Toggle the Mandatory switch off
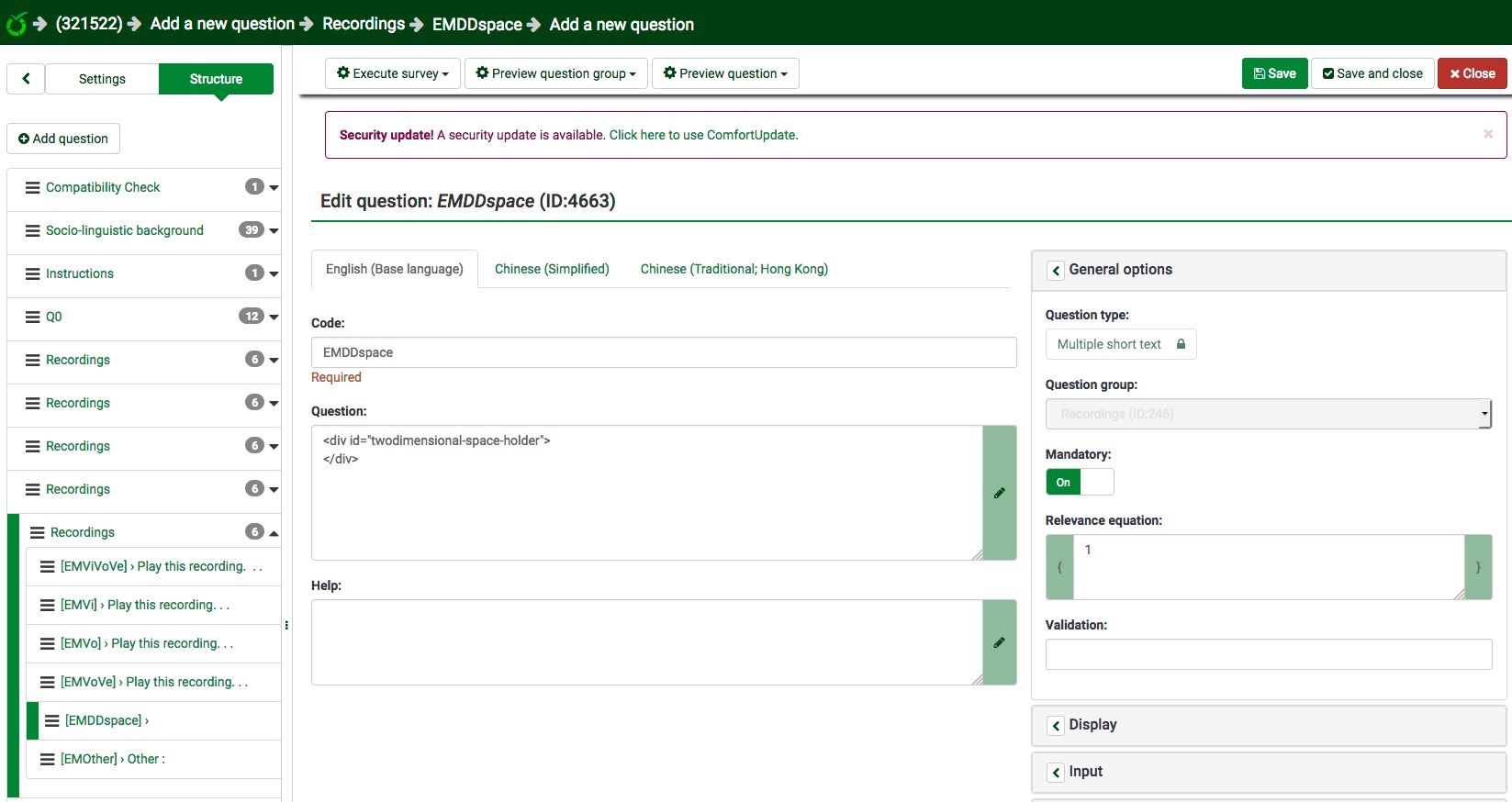The width and height of the screenshot is (1512, 802). point(1080,482)
